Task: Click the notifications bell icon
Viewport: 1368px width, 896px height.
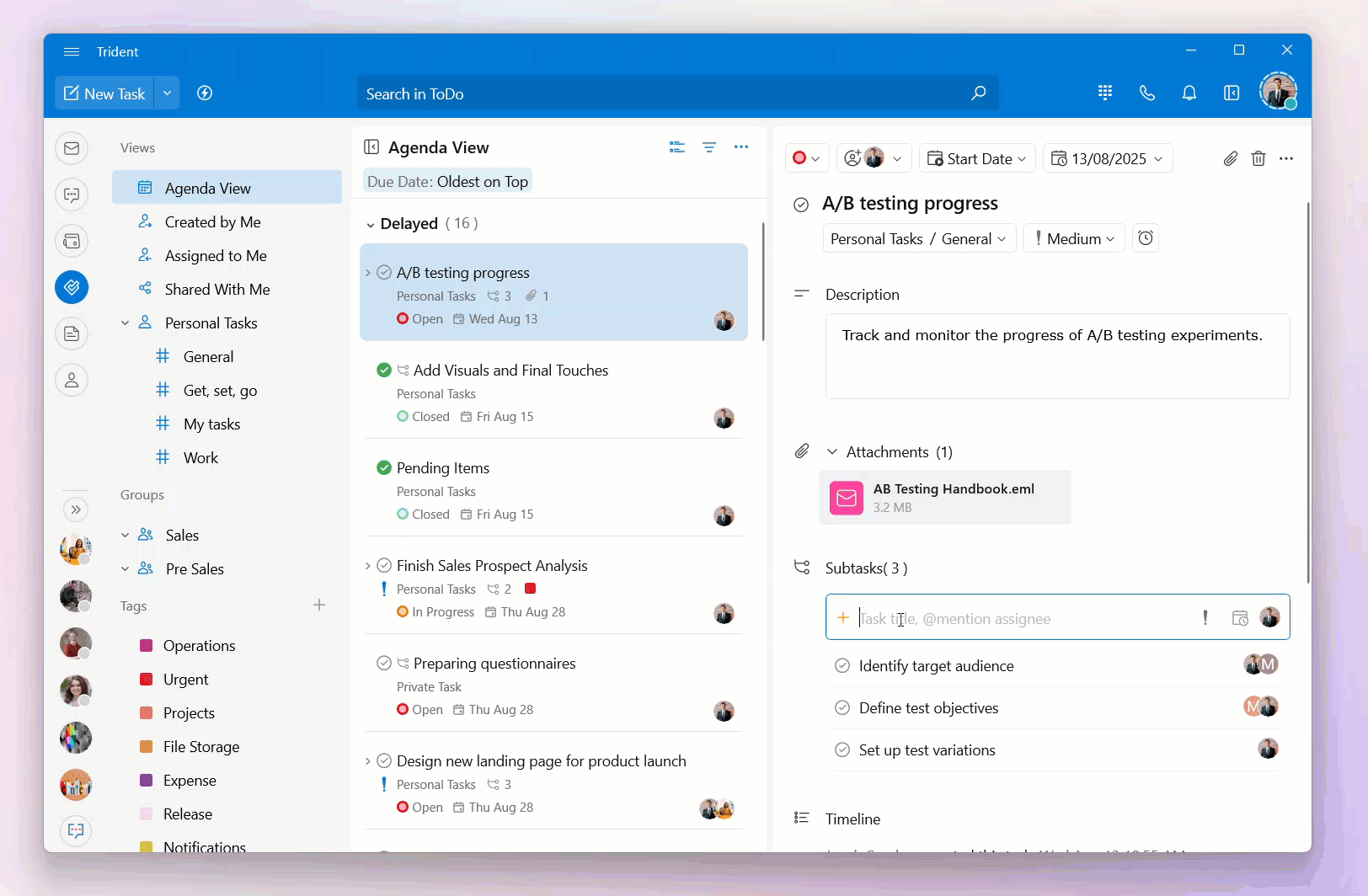Action: 1189,93
